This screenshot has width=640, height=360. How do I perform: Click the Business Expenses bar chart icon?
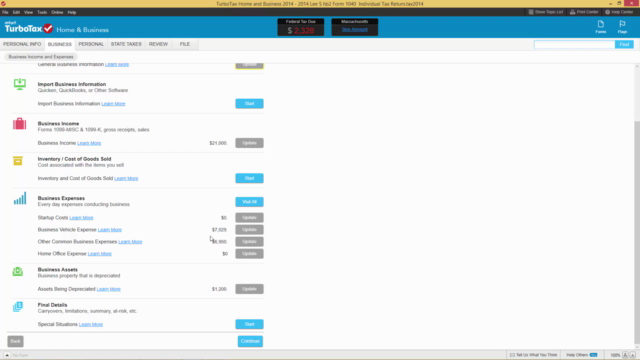point(20,198)
